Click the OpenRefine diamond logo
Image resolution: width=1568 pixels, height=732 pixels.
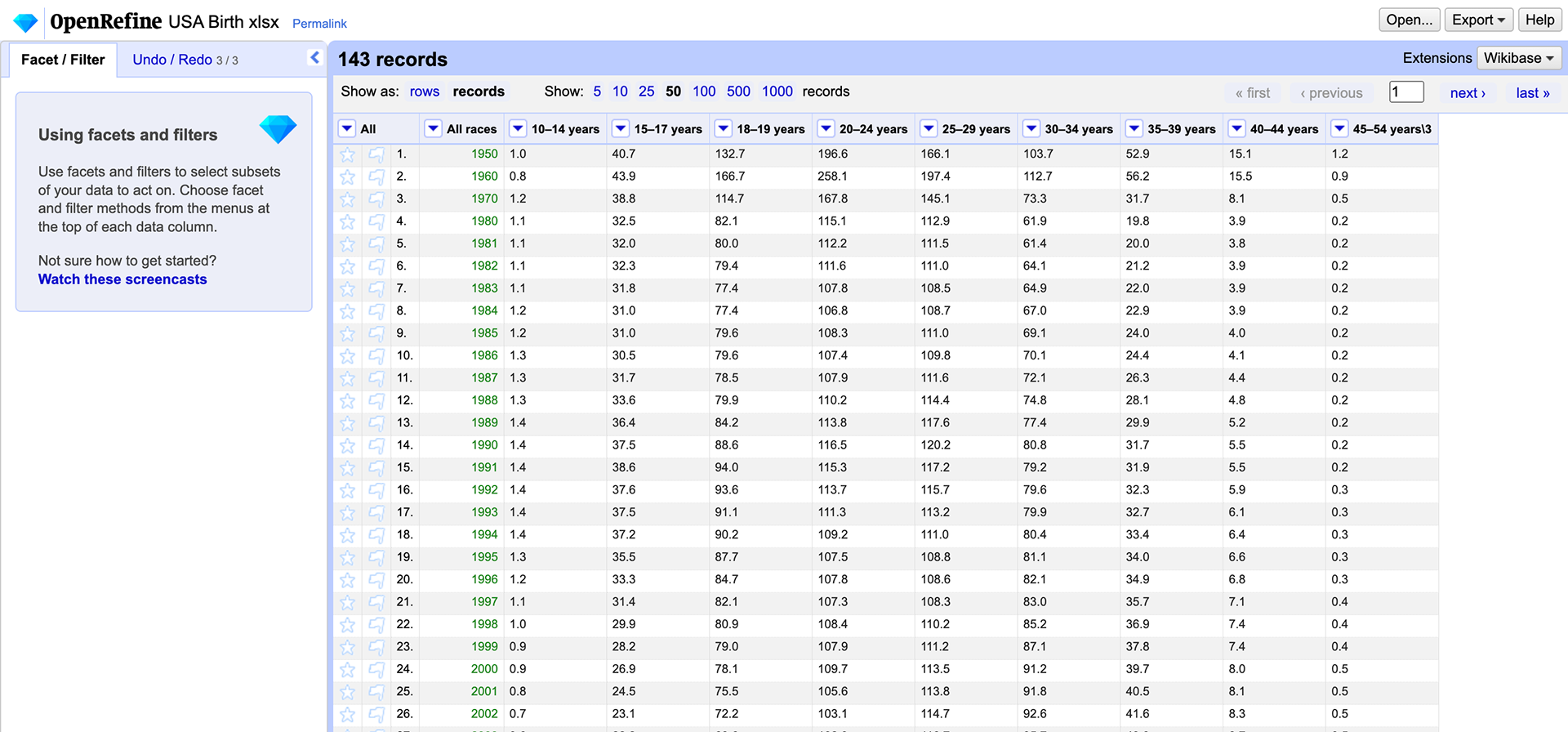26,22
